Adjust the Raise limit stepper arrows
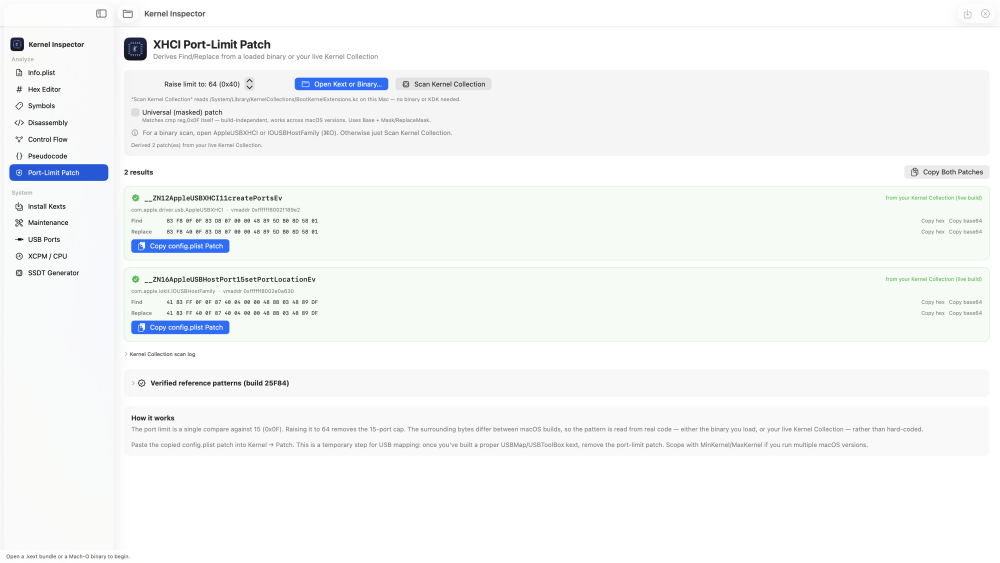The height and width of the screenshot is (563, 1000). point(249,84)
